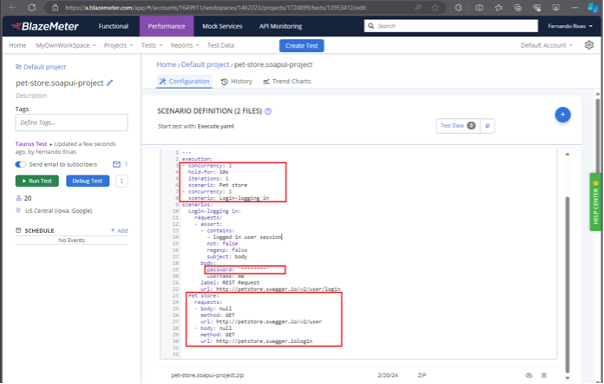
Task: Go to API Monitoring tab
Action: pos(280,26)
